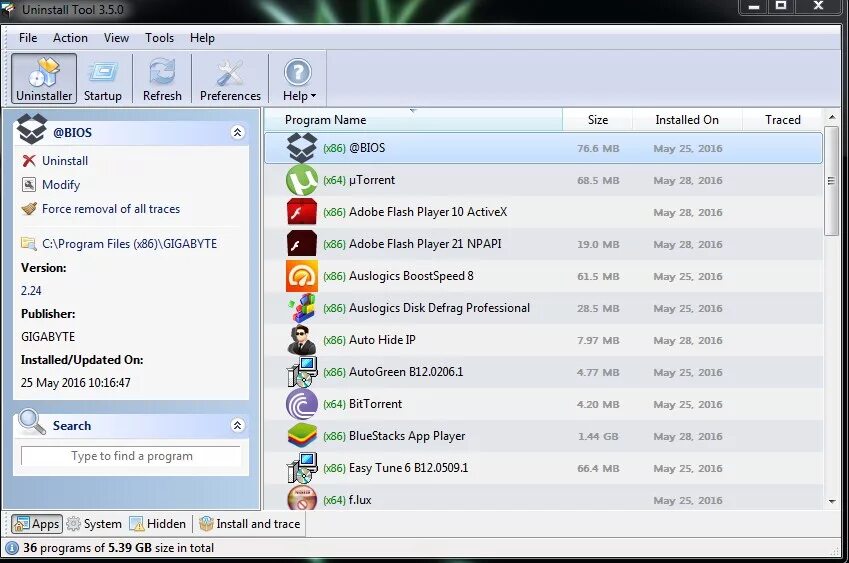This screenshot has height=563, width=849.
Task: Switch to the Hidden tab
Action: coord(158,523)
